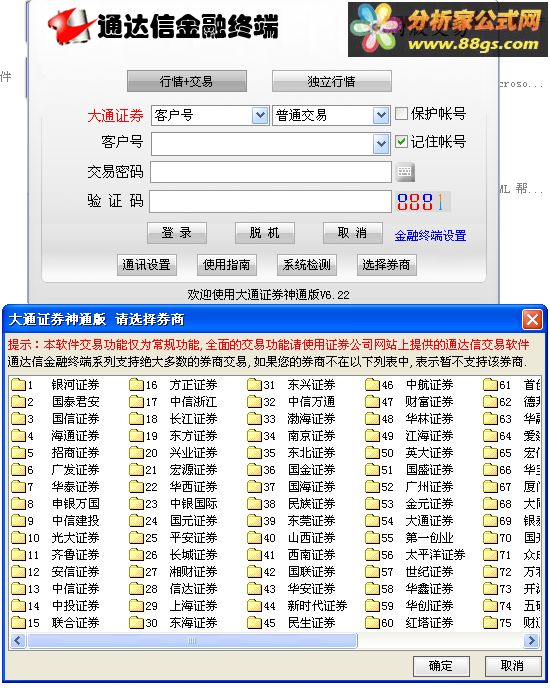Viewport: 550px width, 688px height.
Task: Select 广州证券 in the broker list
Action: pos(429,487)
